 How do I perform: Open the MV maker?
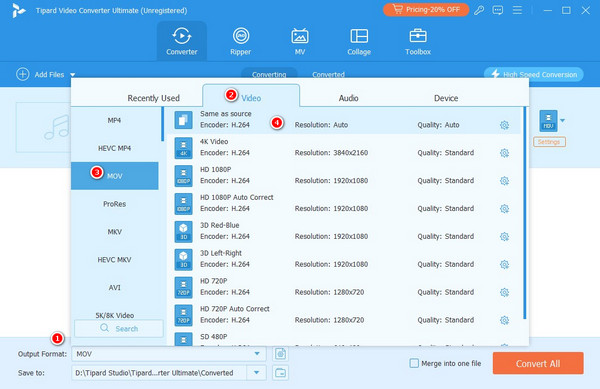[300, 41]
